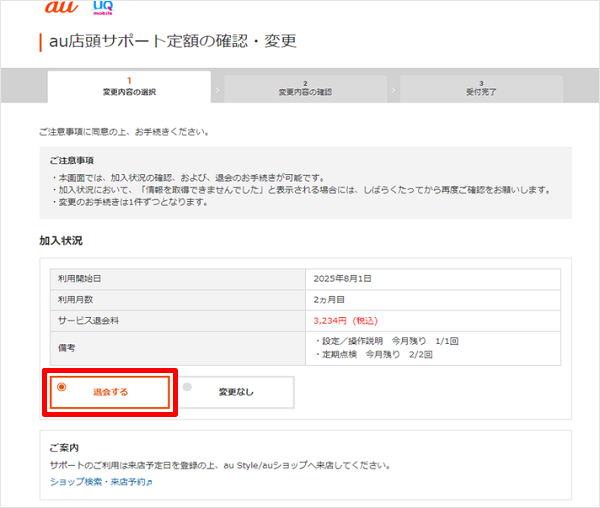This screenshot has height=508, width=600.
Task: Jump to step 3 受付完了 tab
Action: click(481, 87)
